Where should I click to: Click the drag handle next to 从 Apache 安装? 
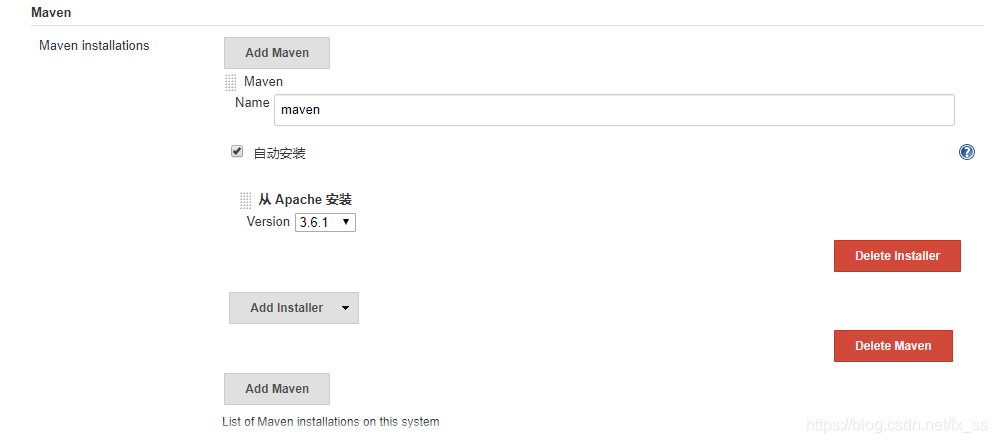(245, 200)
